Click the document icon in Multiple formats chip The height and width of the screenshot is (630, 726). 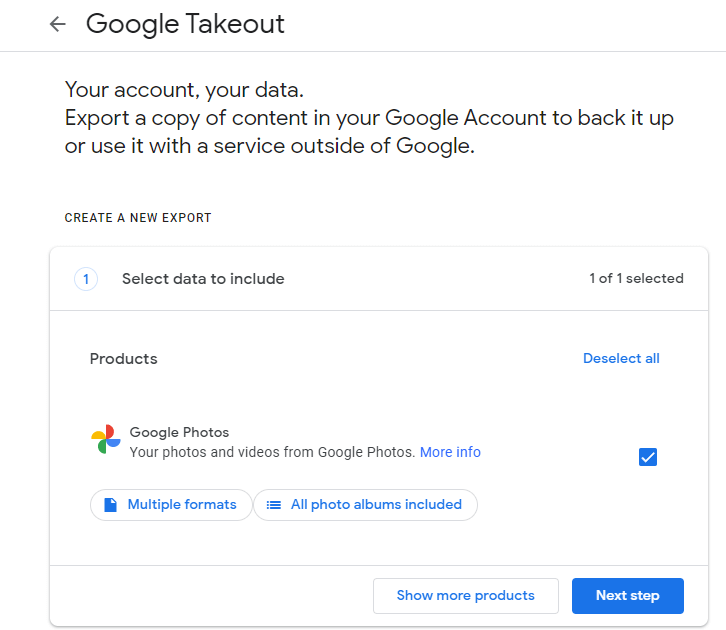tap(110, 505)
